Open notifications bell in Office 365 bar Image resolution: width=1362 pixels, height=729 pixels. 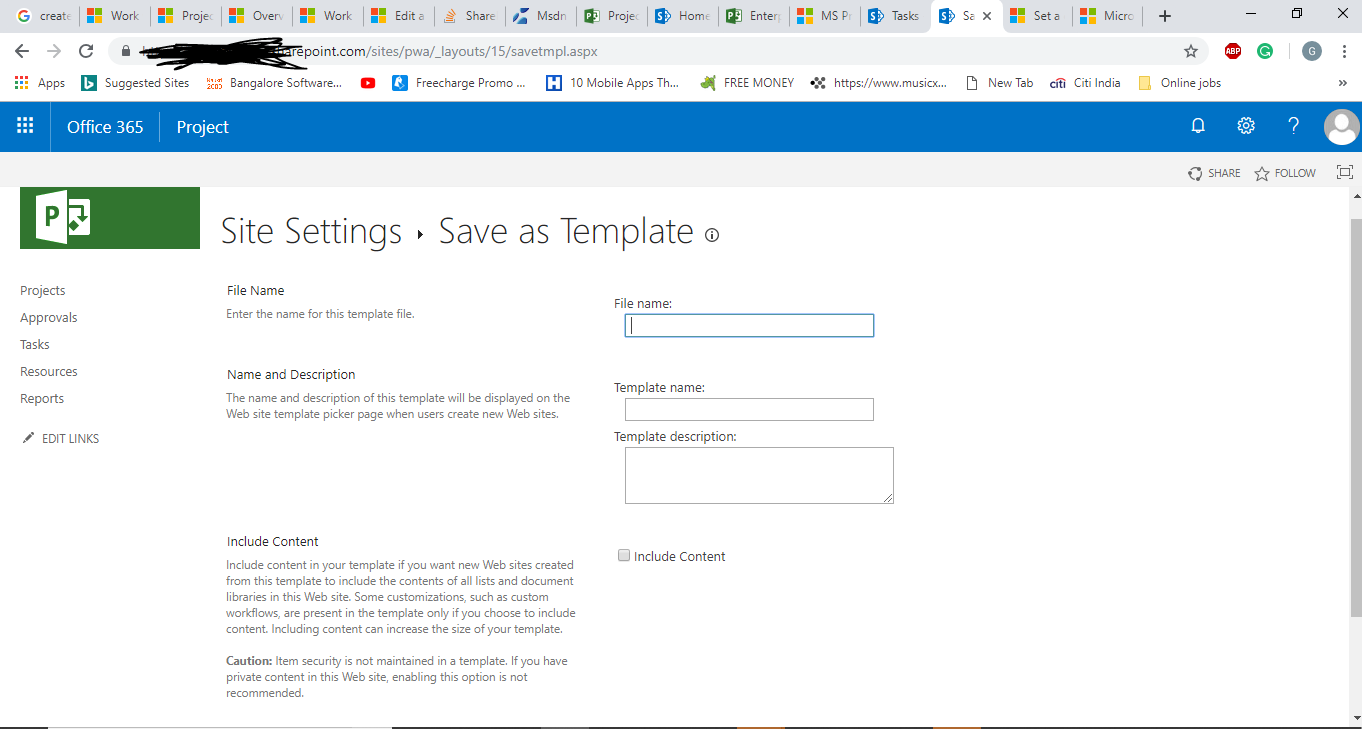[1197, 126]
